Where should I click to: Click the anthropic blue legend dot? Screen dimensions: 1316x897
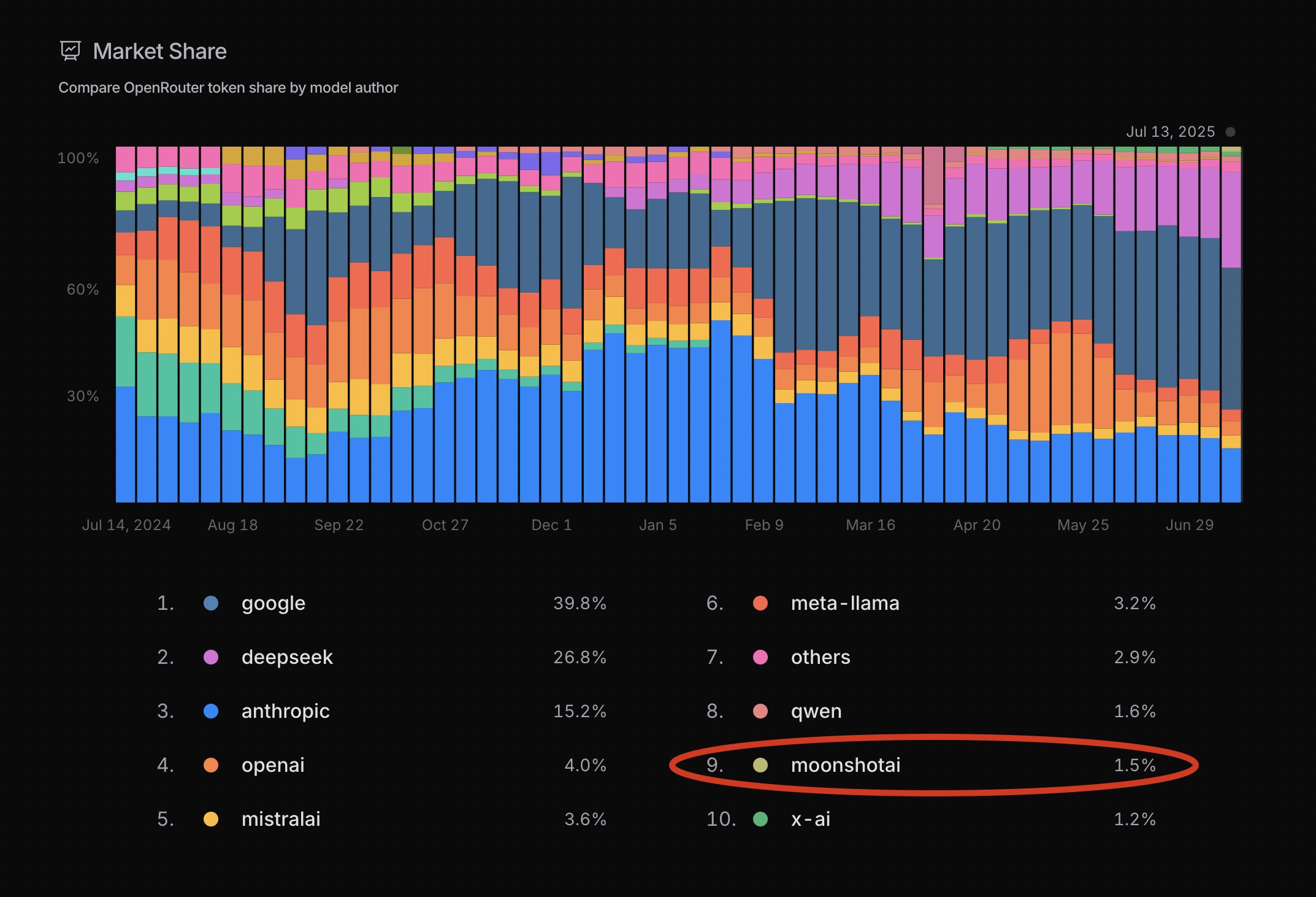click(211, 711)
